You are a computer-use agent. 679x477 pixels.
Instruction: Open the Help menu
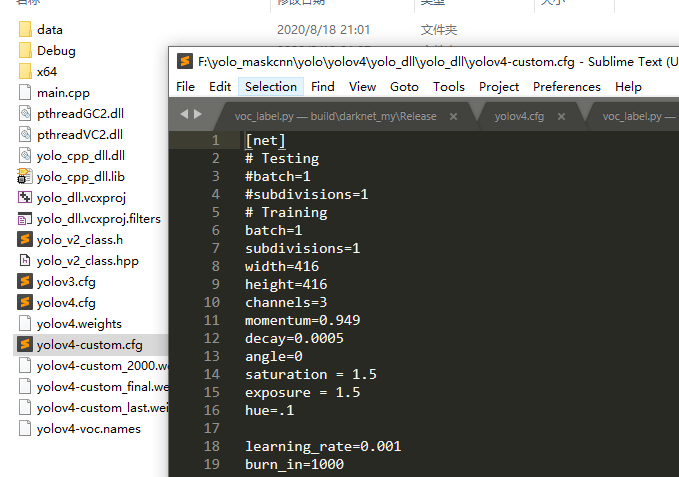pyautogui.click(x=628, y=87)
